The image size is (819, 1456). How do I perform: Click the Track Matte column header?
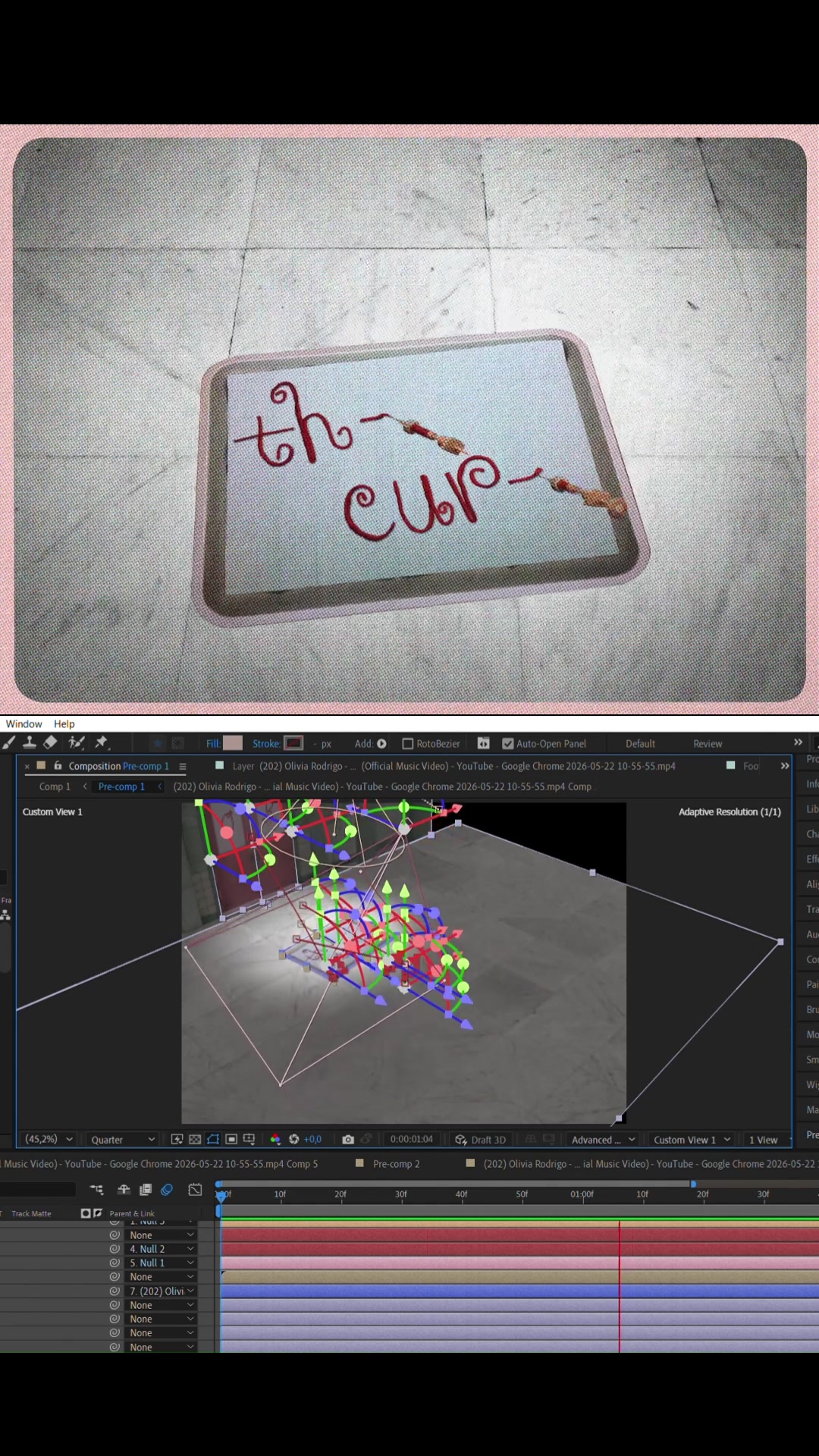pos(31,1213)
